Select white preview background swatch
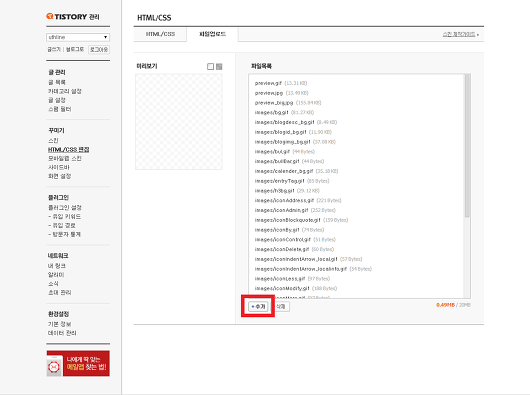This screenshot has width=530, height=395. click(210, 67)
